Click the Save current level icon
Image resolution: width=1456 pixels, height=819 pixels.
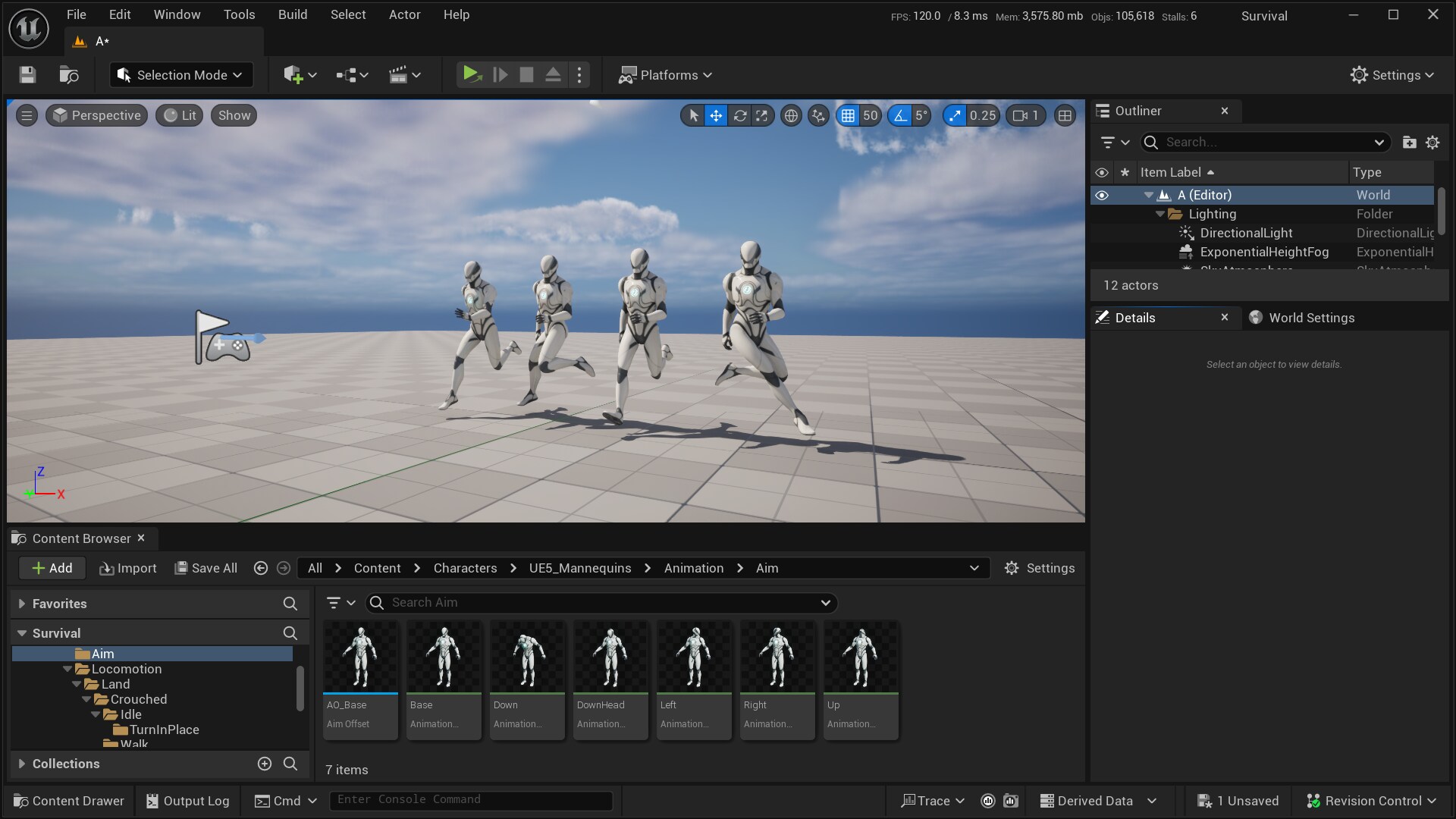(27, 74)
